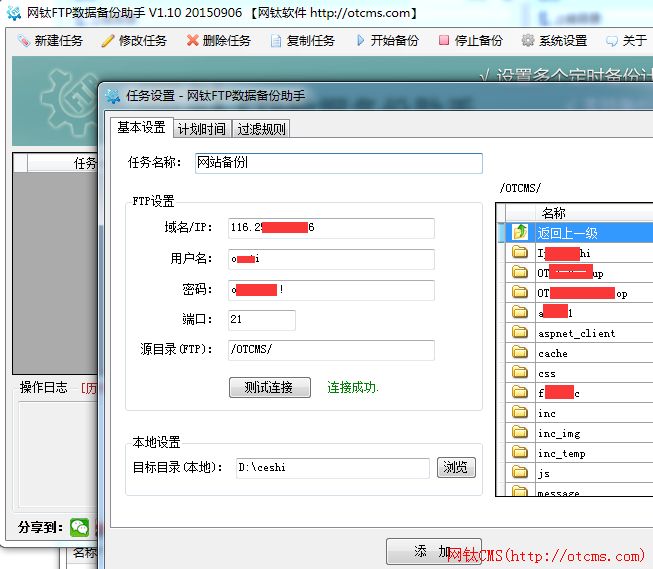Select the js folder name
This screenshot has width=653, height=569.
[543, 474]
